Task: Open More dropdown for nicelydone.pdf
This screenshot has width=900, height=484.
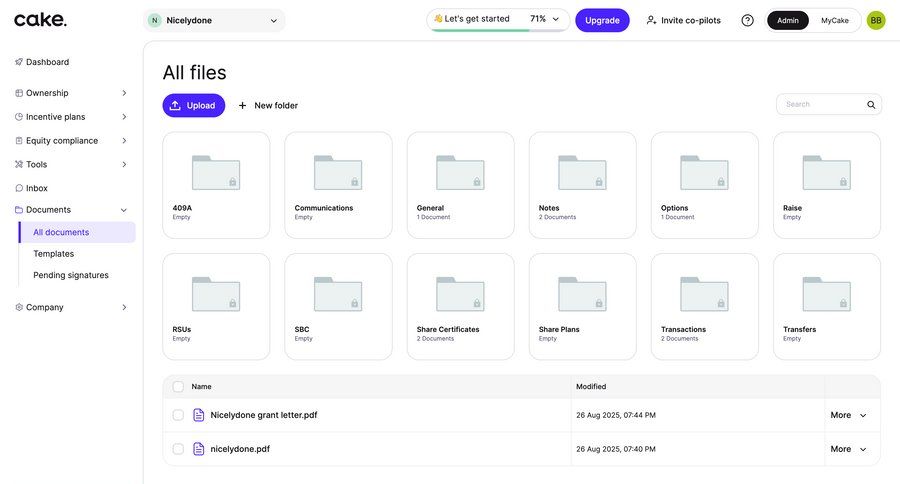Action: pos(848,449)
